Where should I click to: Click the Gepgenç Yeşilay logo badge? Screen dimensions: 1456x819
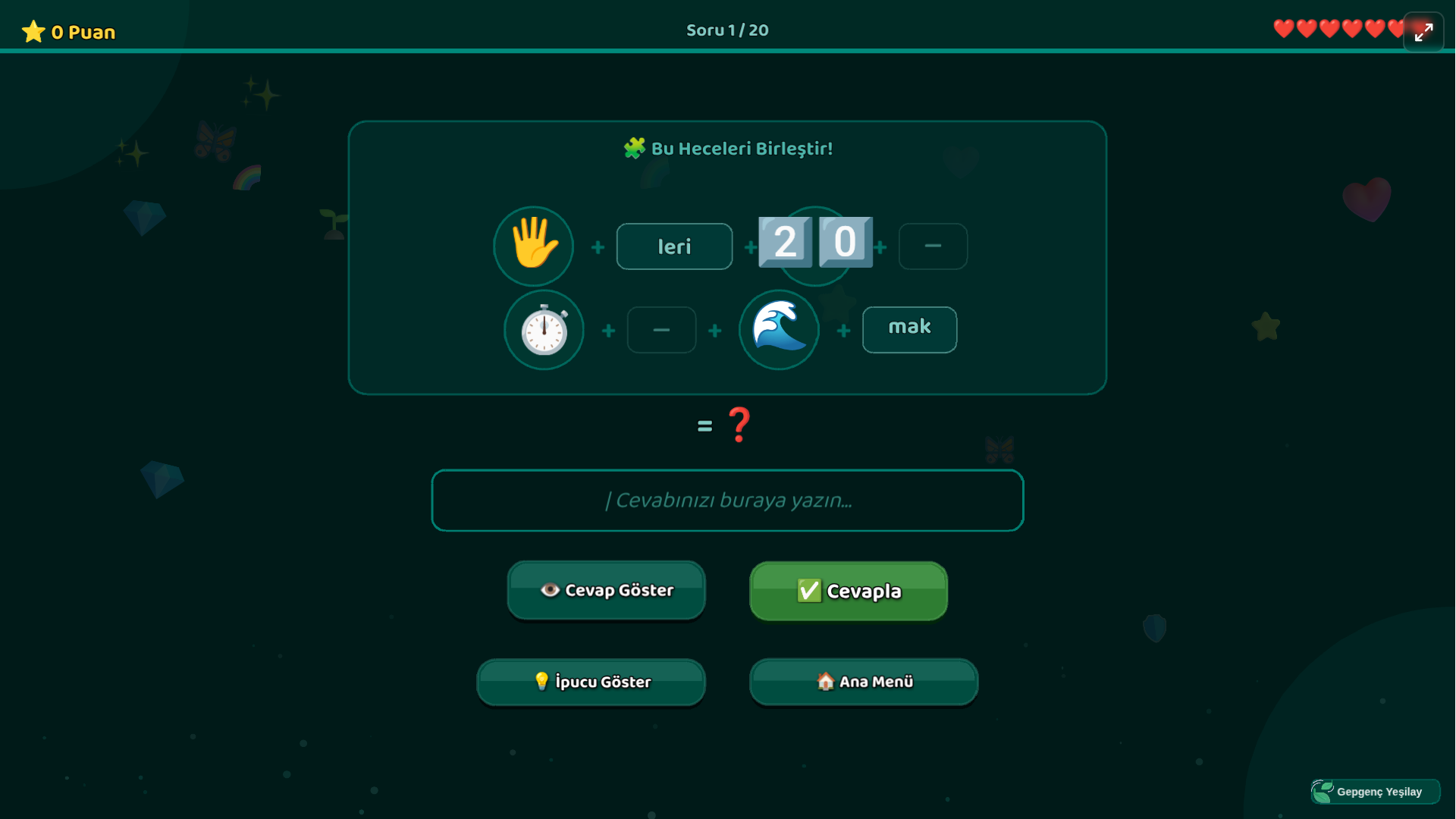click(1376, 791)
